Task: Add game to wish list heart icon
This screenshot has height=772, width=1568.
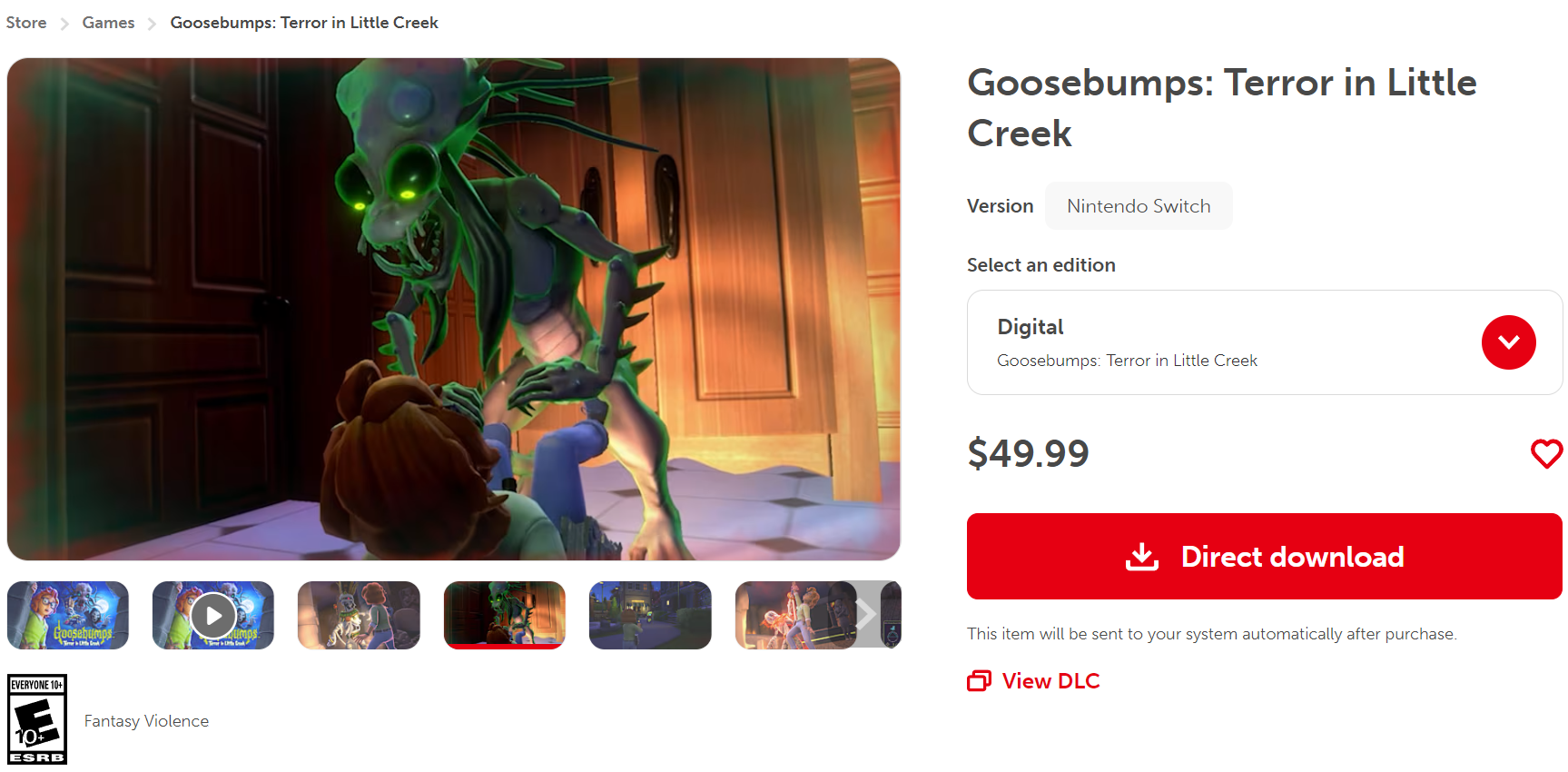Action: coord(1546,453)
